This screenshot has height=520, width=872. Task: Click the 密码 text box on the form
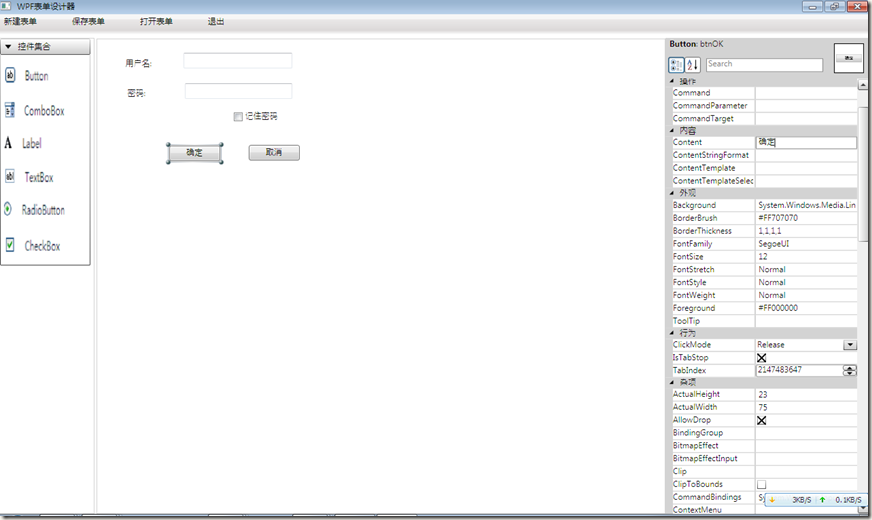coord(238,91)
